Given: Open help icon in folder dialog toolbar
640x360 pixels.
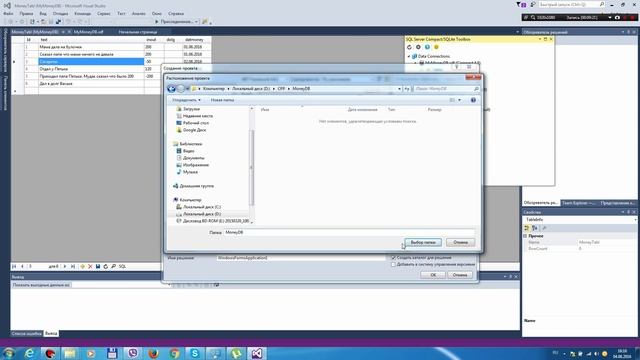Looking at the screenshot, I should click(473, 100).
